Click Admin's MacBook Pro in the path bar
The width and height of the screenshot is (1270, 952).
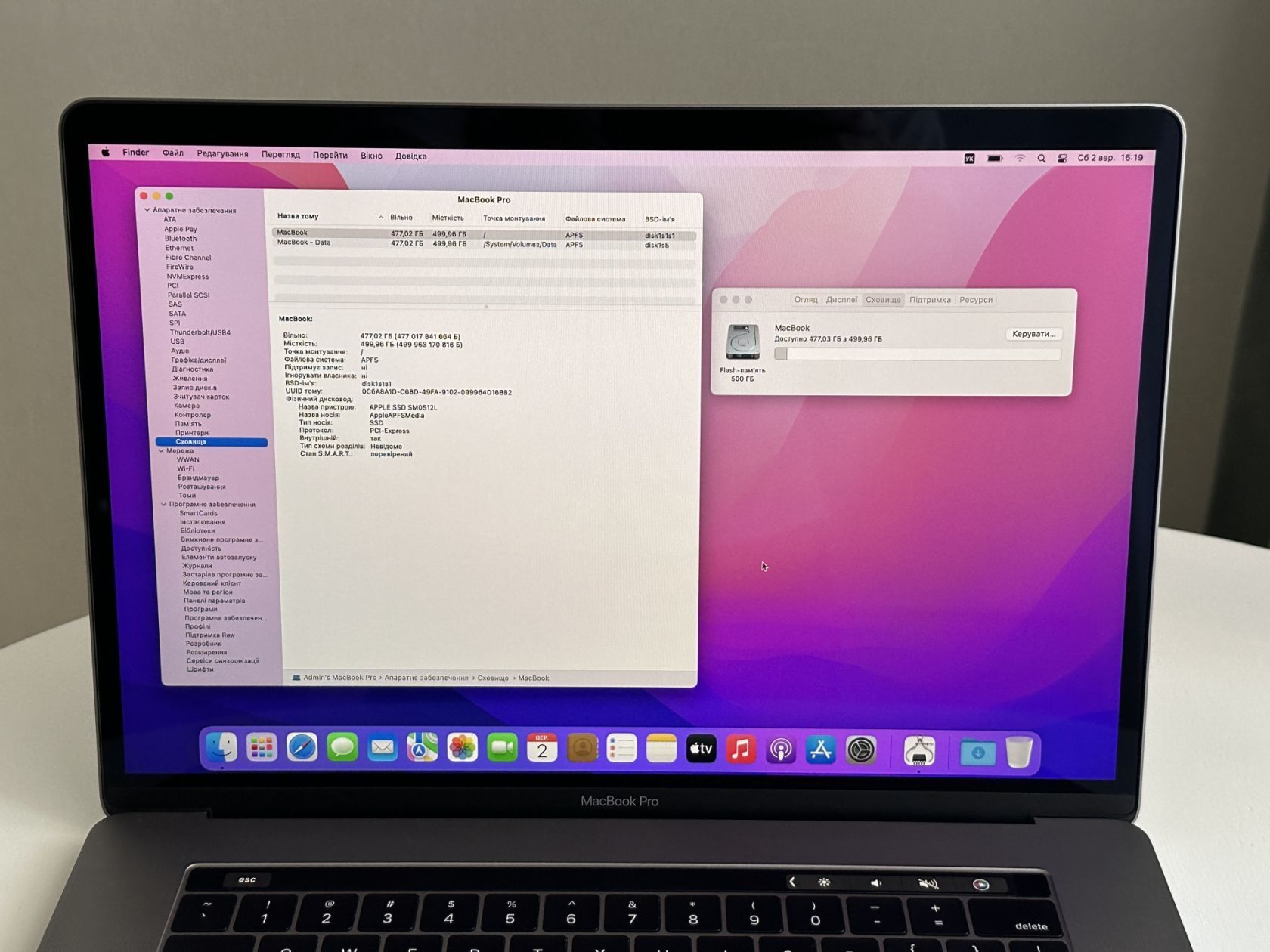coord(339,678)
